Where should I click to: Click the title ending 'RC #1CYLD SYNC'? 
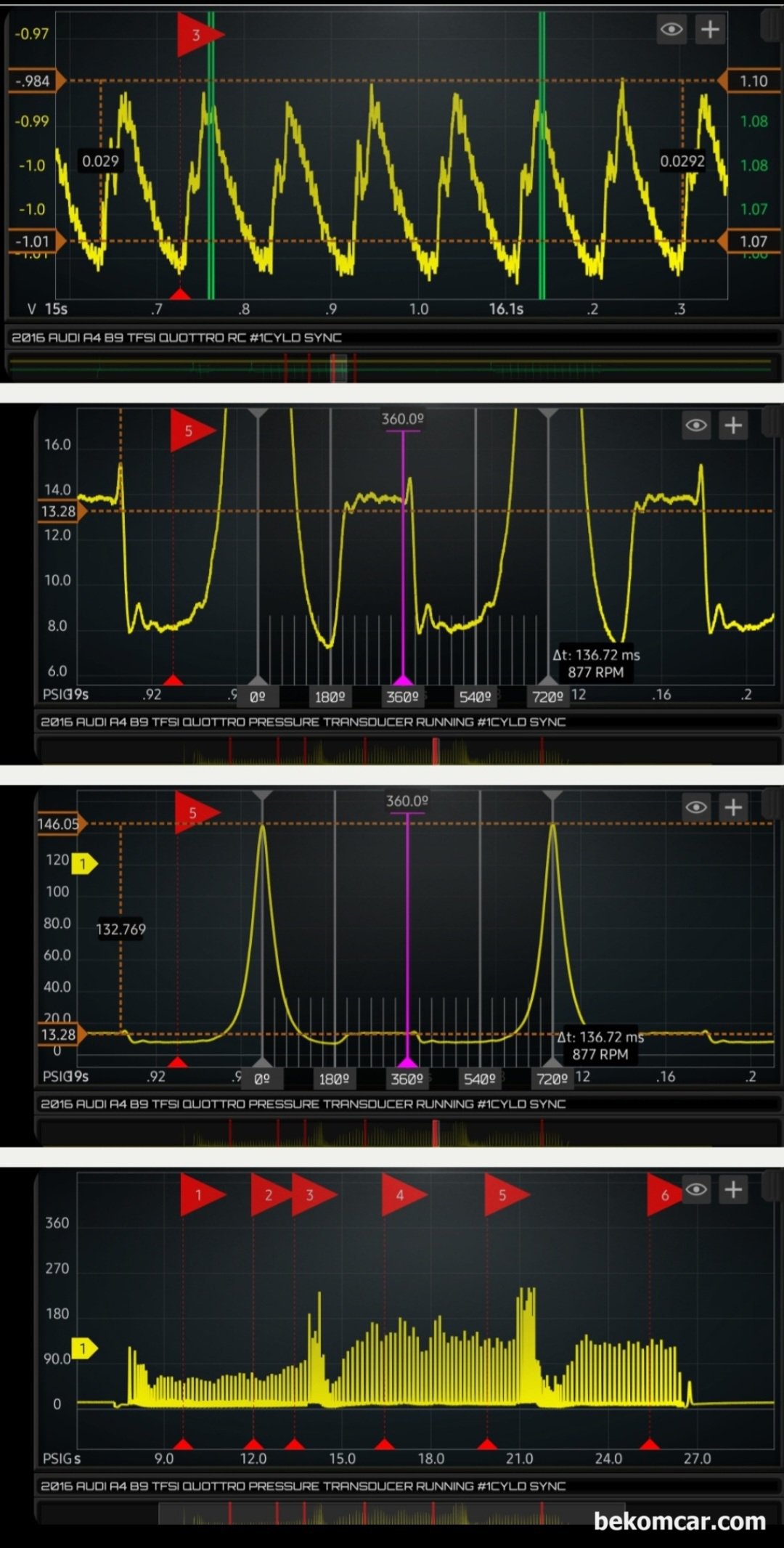[176, 338]
